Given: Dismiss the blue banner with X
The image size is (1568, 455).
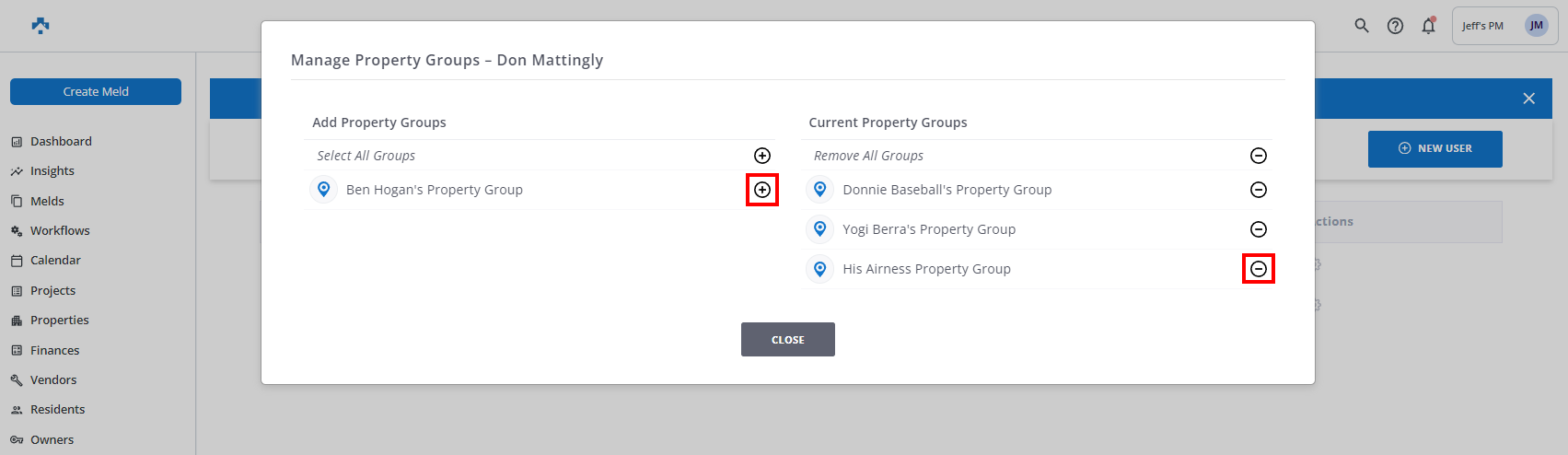Looking at the screenshot, I should click(x=1528, y=99).
